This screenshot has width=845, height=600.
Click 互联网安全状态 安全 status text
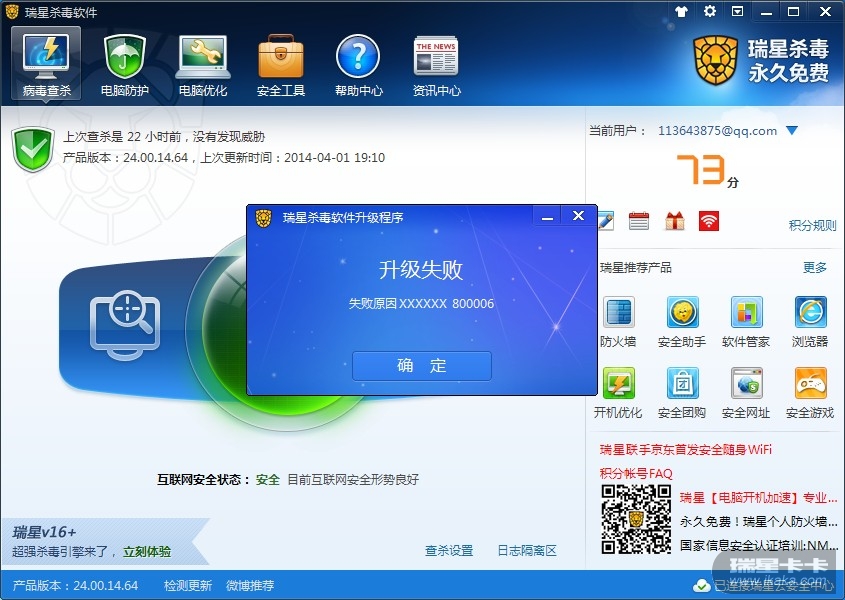(x=218, y=479)
